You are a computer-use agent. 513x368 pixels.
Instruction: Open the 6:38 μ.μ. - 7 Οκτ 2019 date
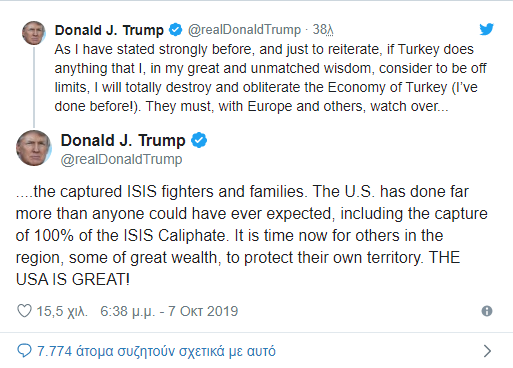(169, 311)
